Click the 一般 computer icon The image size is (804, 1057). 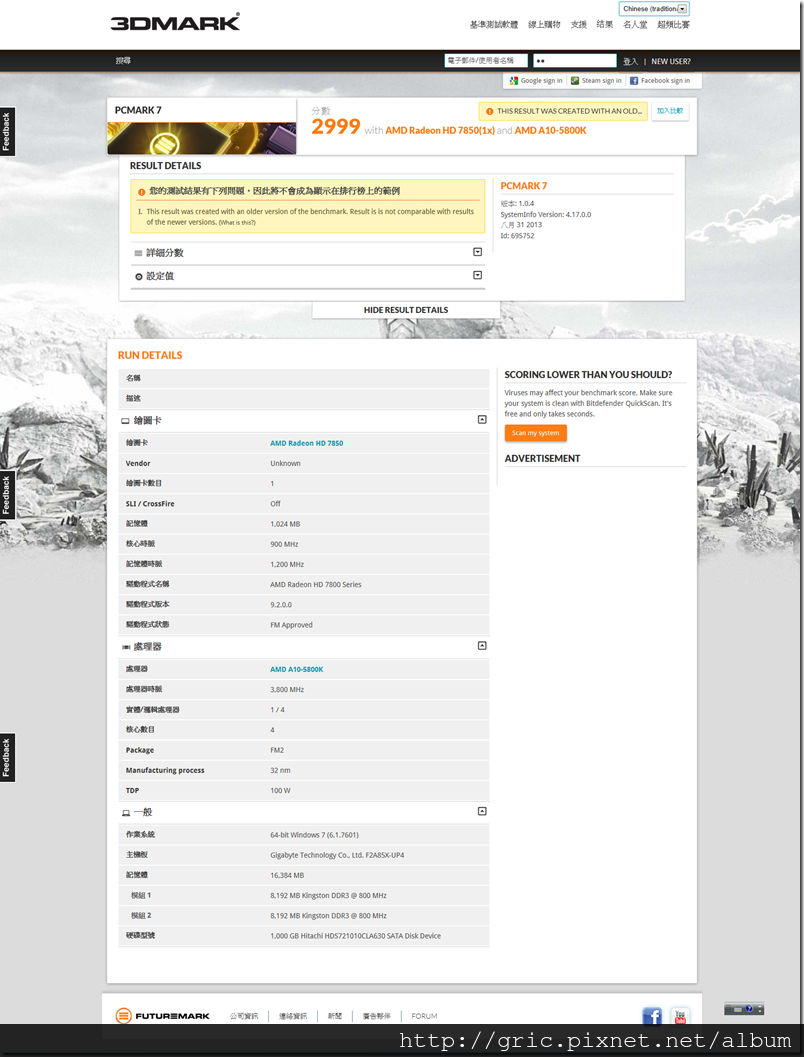point(126,814)
